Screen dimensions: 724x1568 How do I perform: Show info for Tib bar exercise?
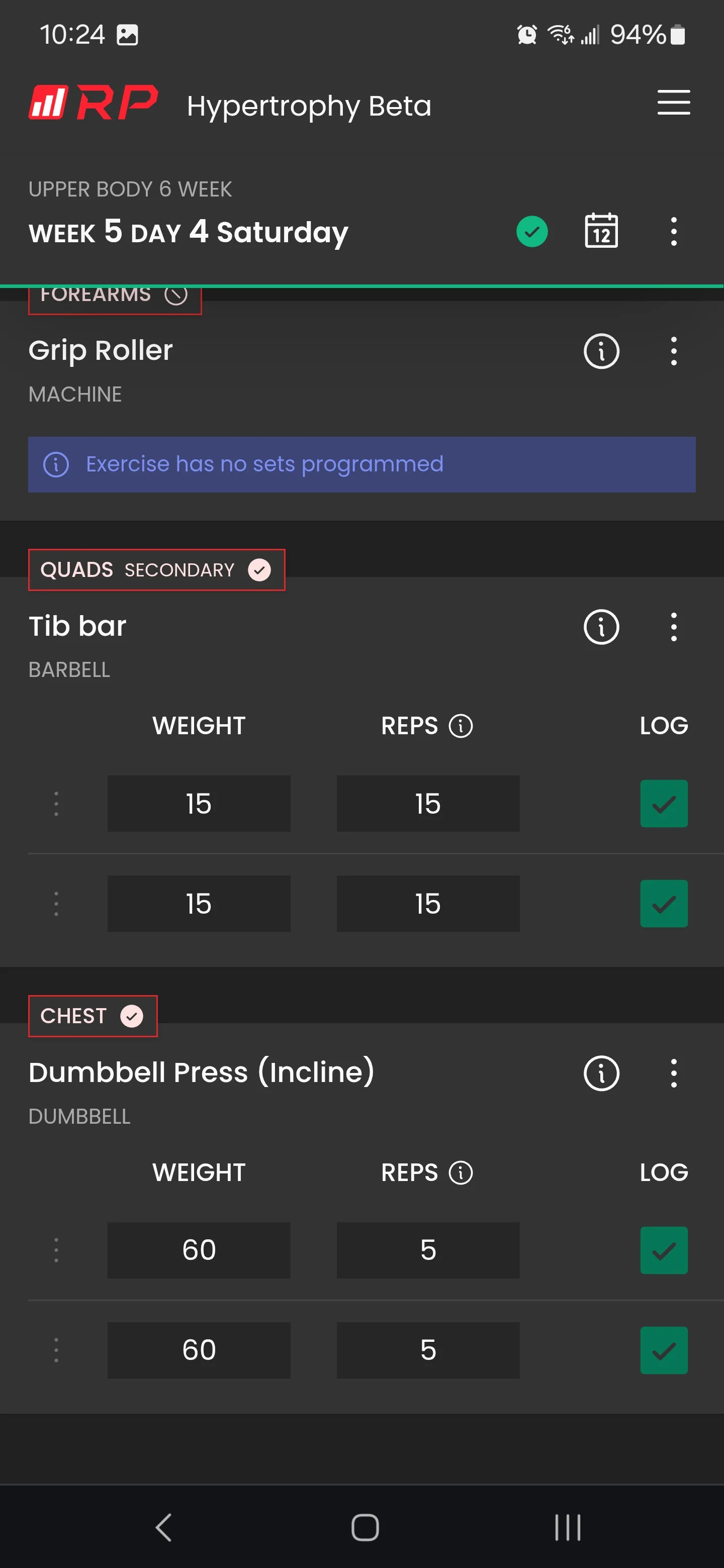[601, 627]
